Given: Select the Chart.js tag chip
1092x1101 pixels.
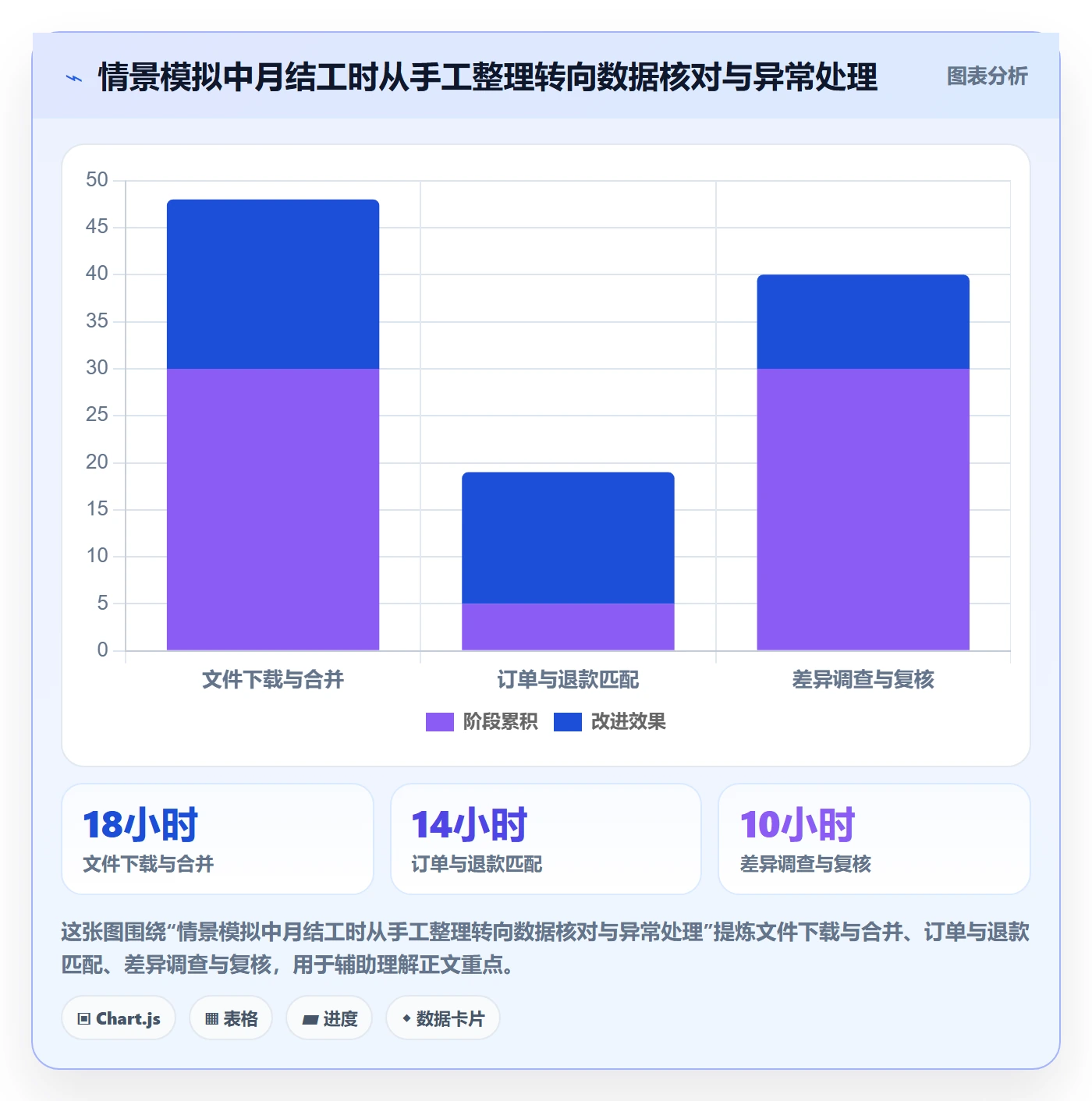Looking at the screenshot, I should (119, 1018).
